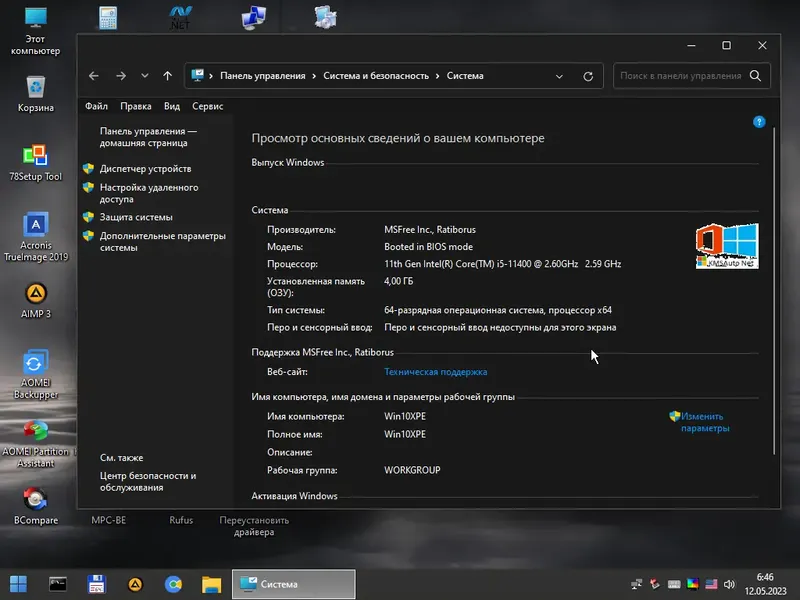800x600 pixels.
Task: Click the help question mark icon
Action: pos(759,122)
